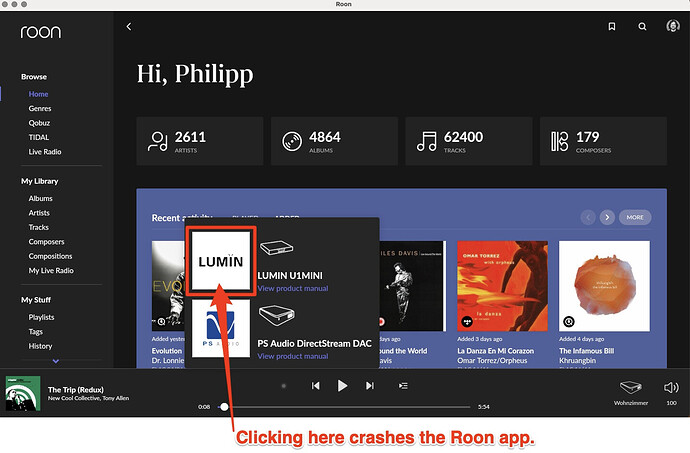Click New Cool Collective, Tony Allen artist text
The image size is (690, 453).
tap(88, 398)
